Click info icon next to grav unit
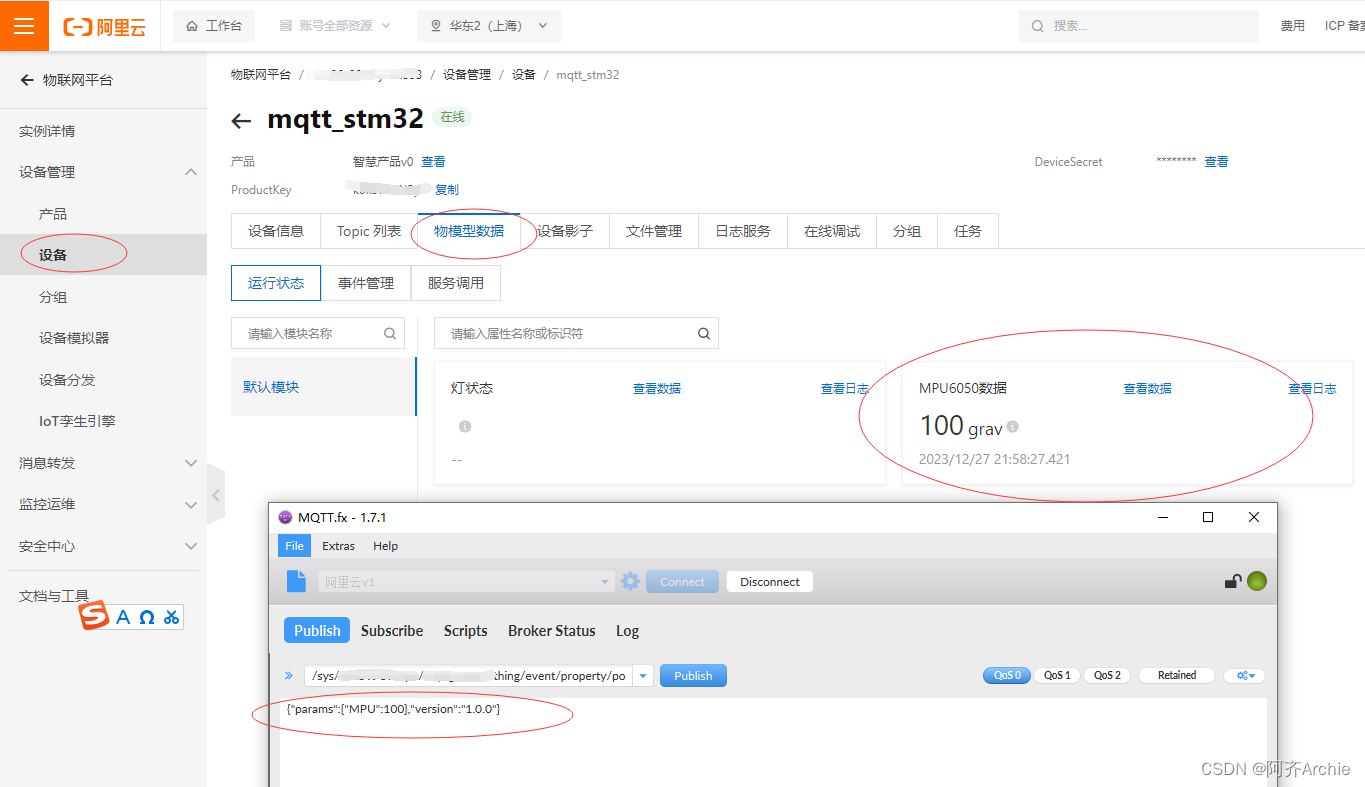Image resolution: width=1365 pixels, height=787 pixels. 1012,426
